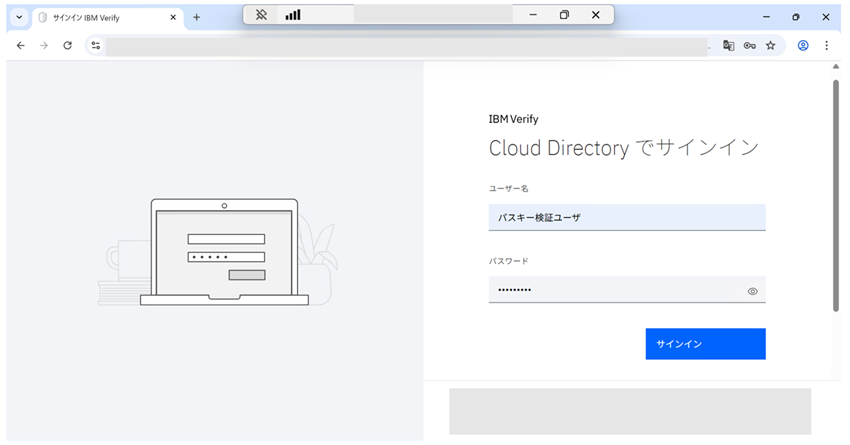Viewport: 850px width, 445px height.
Task: Click the signal strength bars icon
Action: [x=293, y=15]
